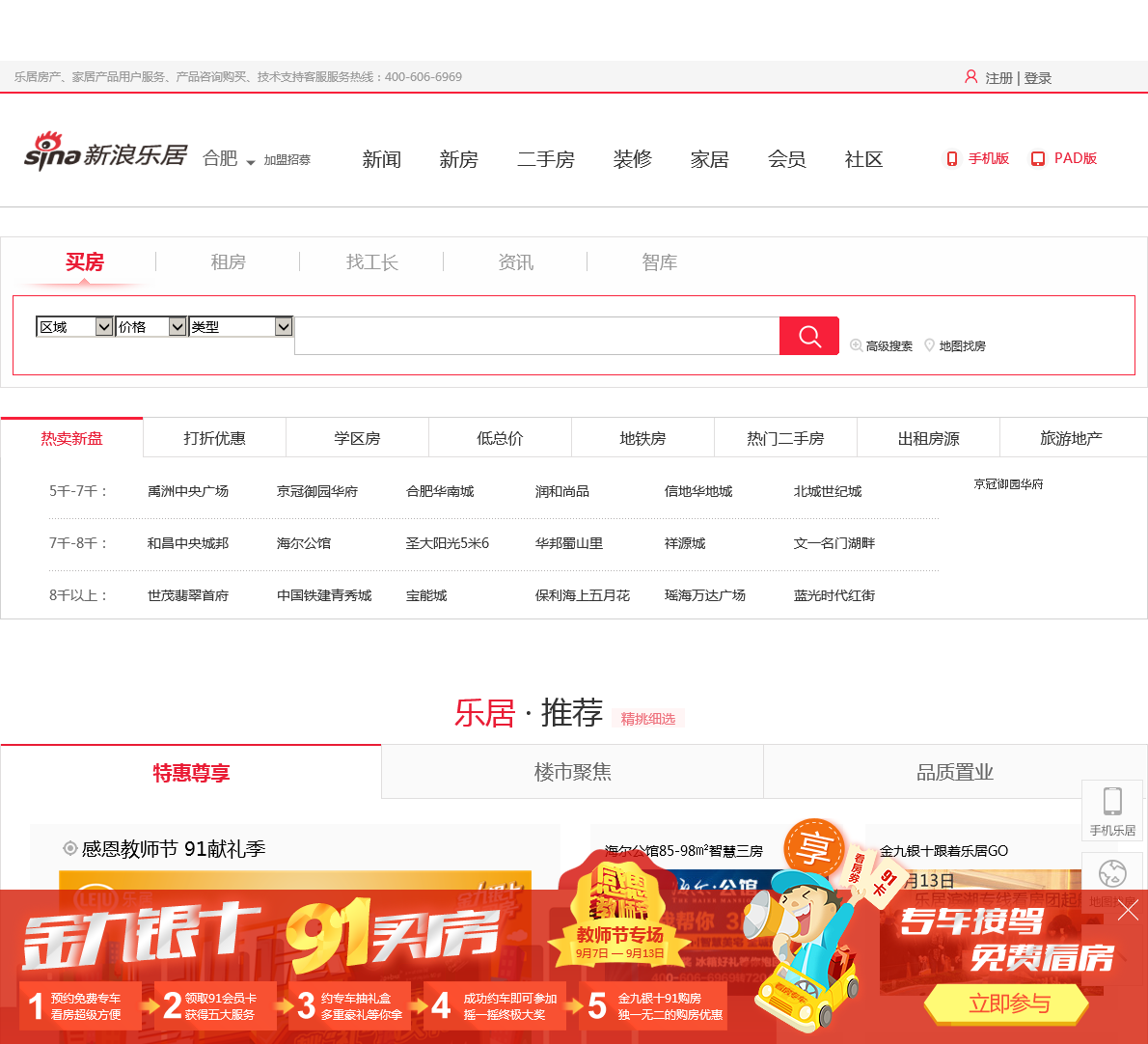Select the 热卖新盘 tab
This screenshot has height=1044, width=1148.
pos(71,438)
